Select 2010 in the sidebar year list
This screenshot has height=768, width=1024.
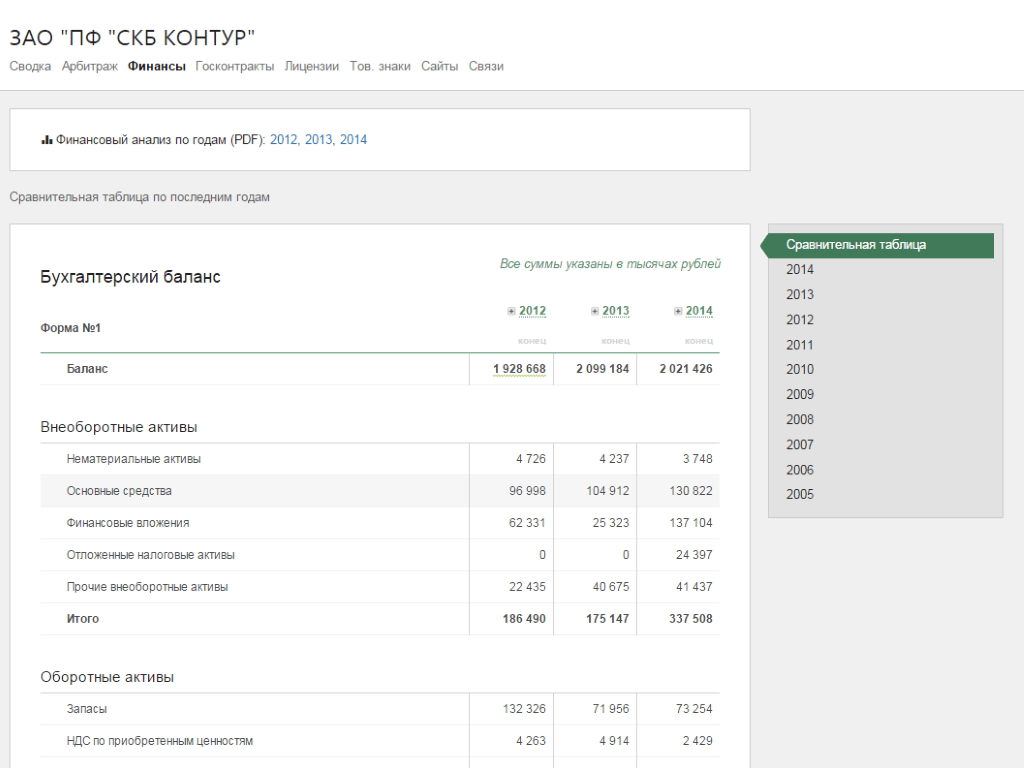[800, 370]
